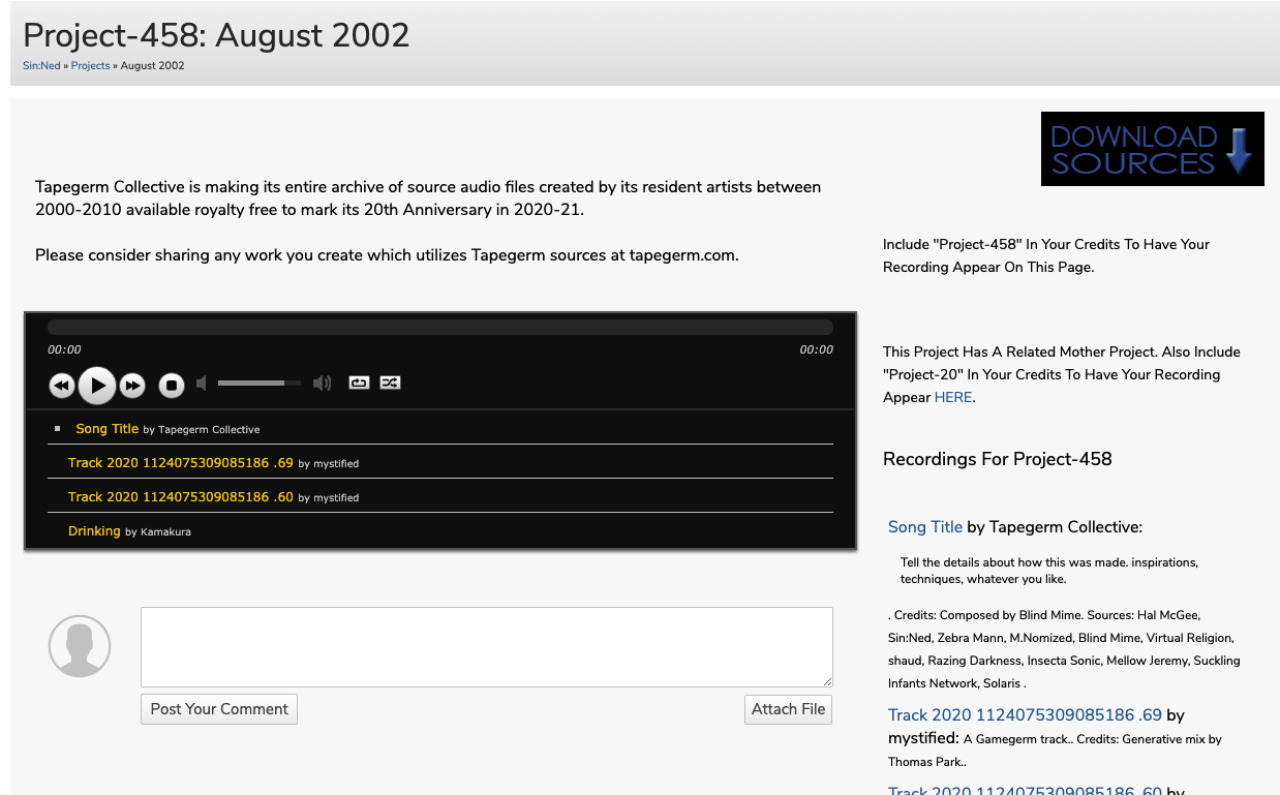This screenshot has height=795, width=1280.
Task: Click the Post Your Comment button
Action: click(219, 709)
